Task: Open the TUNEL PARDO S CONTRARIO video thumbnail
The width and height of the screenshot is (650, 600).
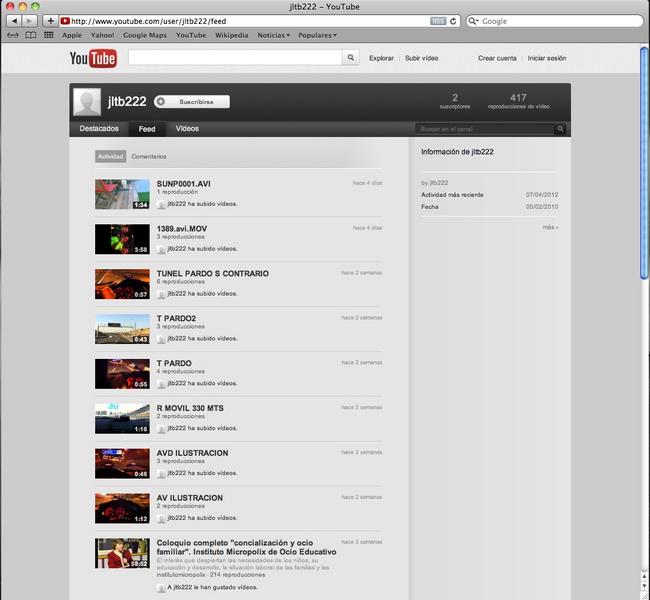Action: [x=122, y=284]
